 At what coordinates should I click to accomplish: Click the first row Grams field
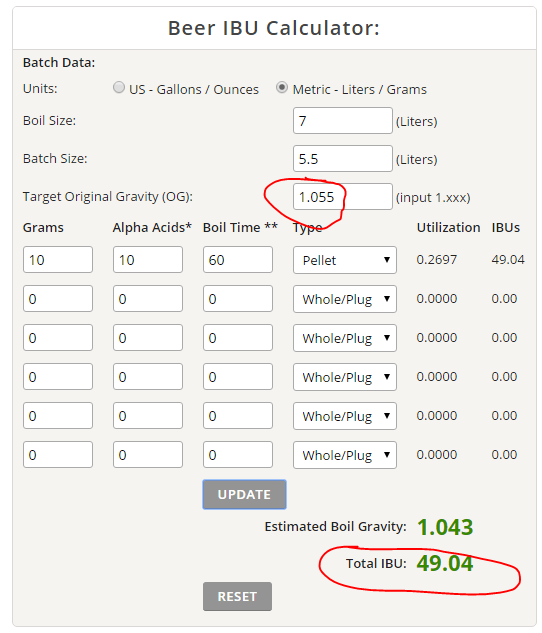[x=58, y=260]
